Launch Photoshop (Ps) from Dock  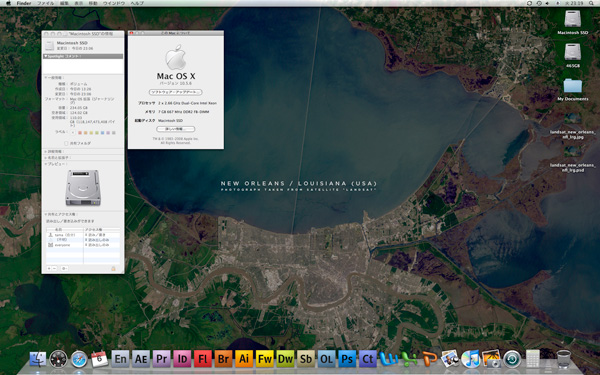(347, 359)
